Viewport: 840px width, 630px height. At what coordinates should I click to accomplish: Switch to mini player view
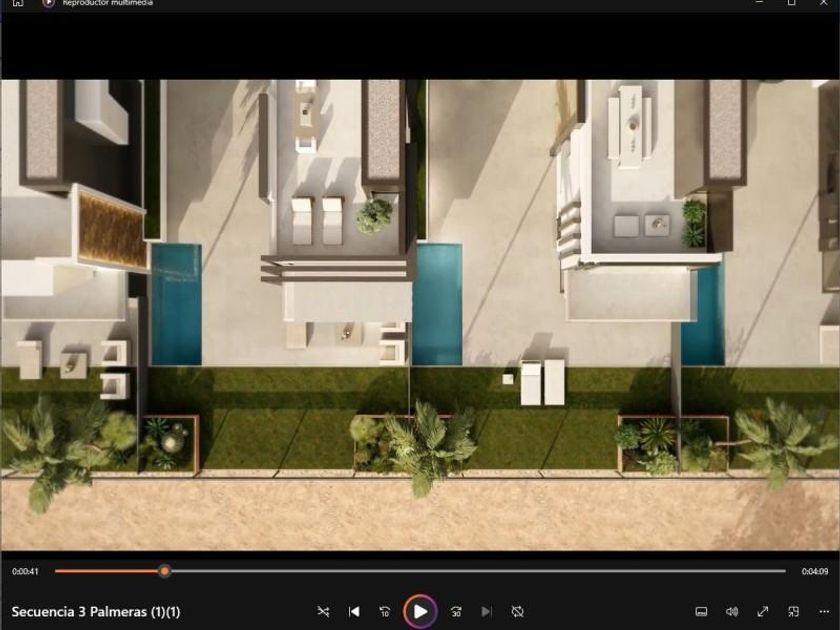[x=793, y=611]
